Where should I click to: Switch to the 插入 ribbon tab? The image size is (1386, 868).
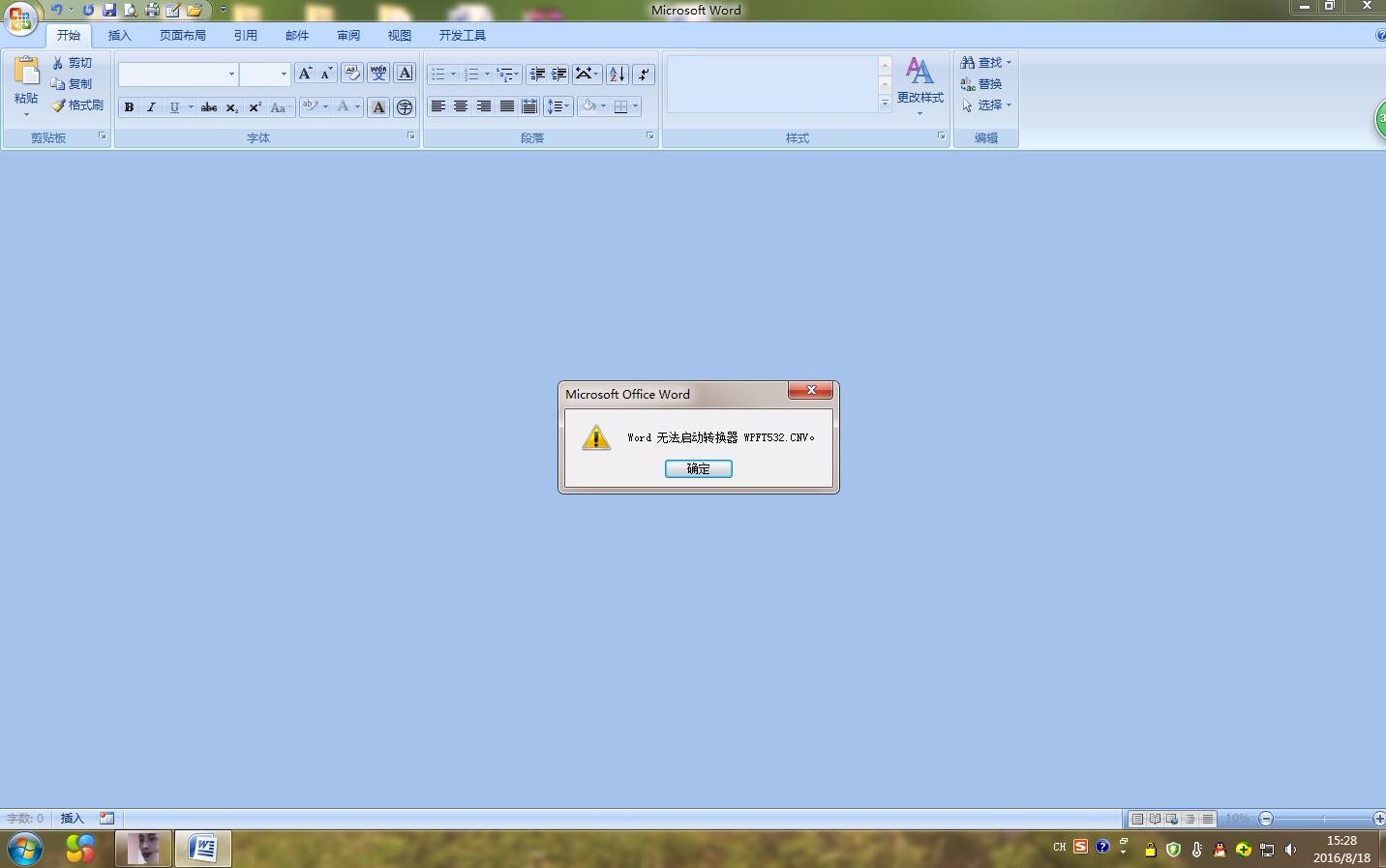tap(119, 35)
